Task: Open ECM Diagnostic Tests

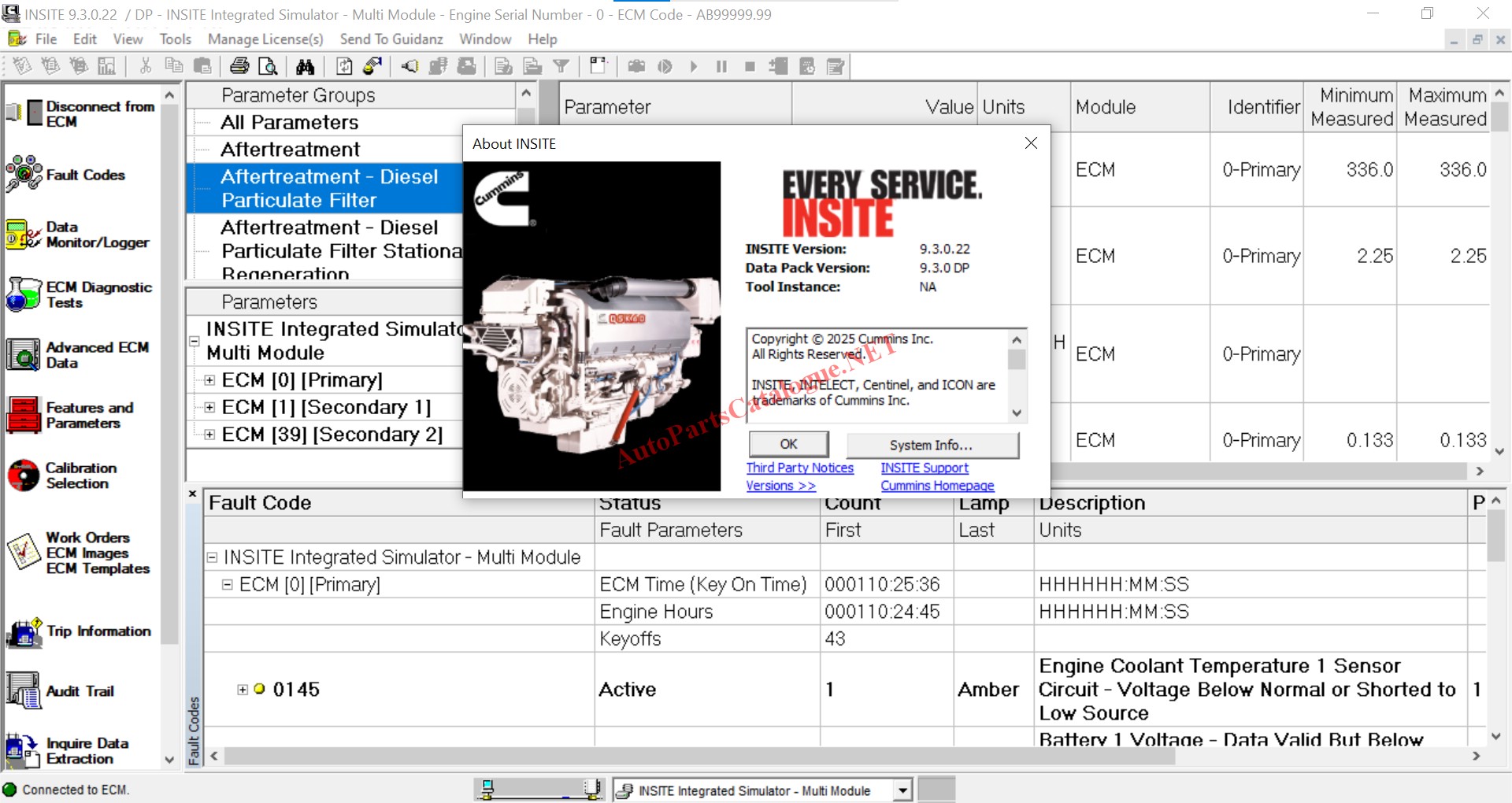Action: point(24,294)
